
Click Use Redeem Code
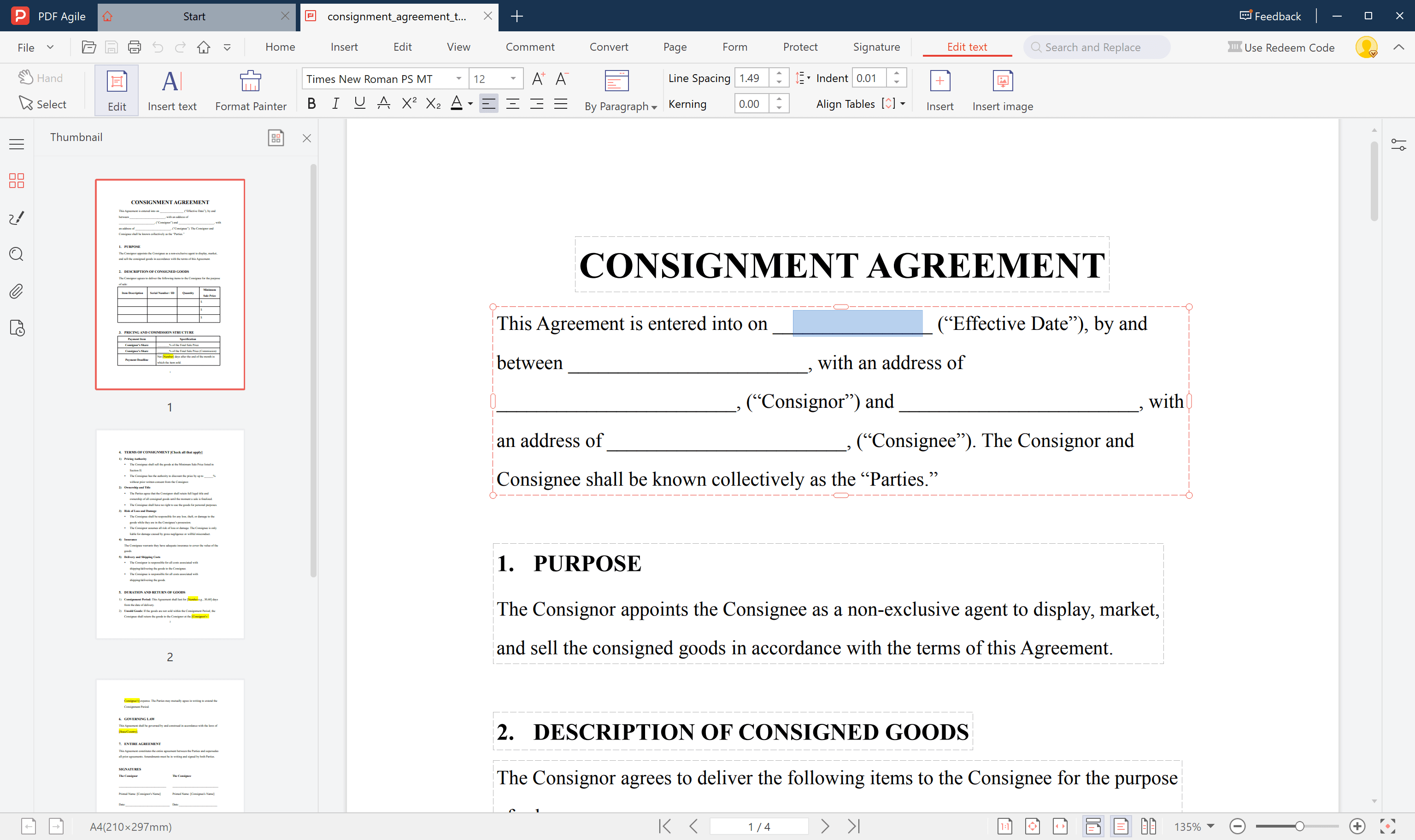[x=1281, y=47]
